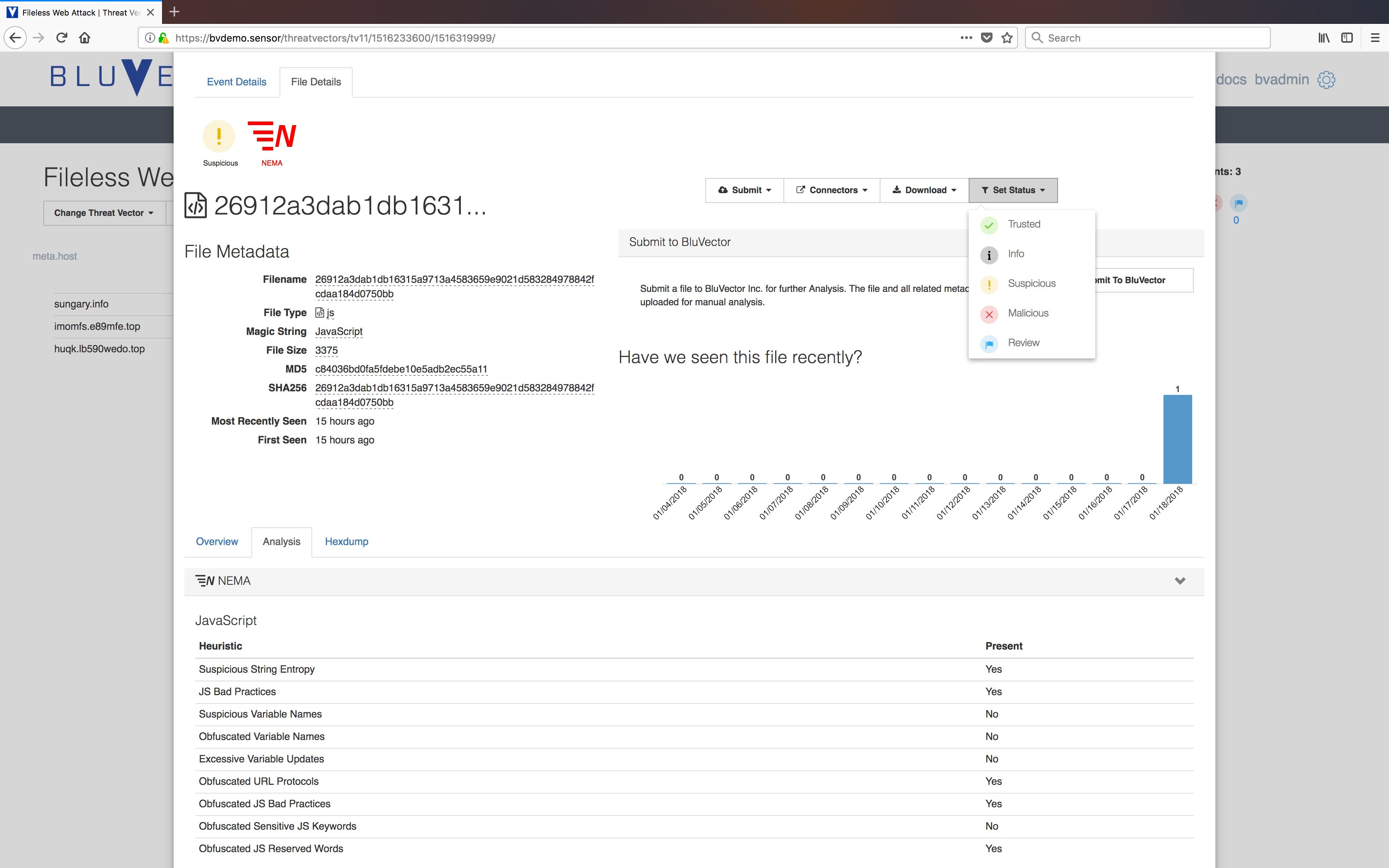Click the JavaScript magic string value

339,332
